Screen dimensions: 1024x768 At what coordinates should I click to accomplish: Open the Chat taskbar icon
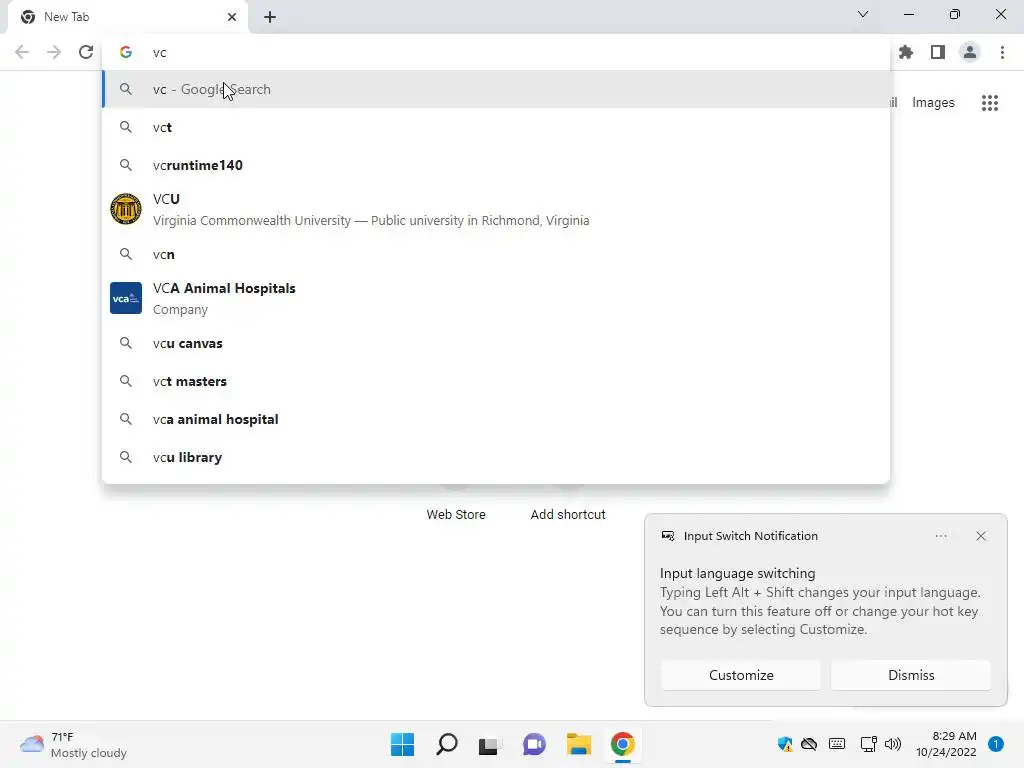tap(534, 744)
